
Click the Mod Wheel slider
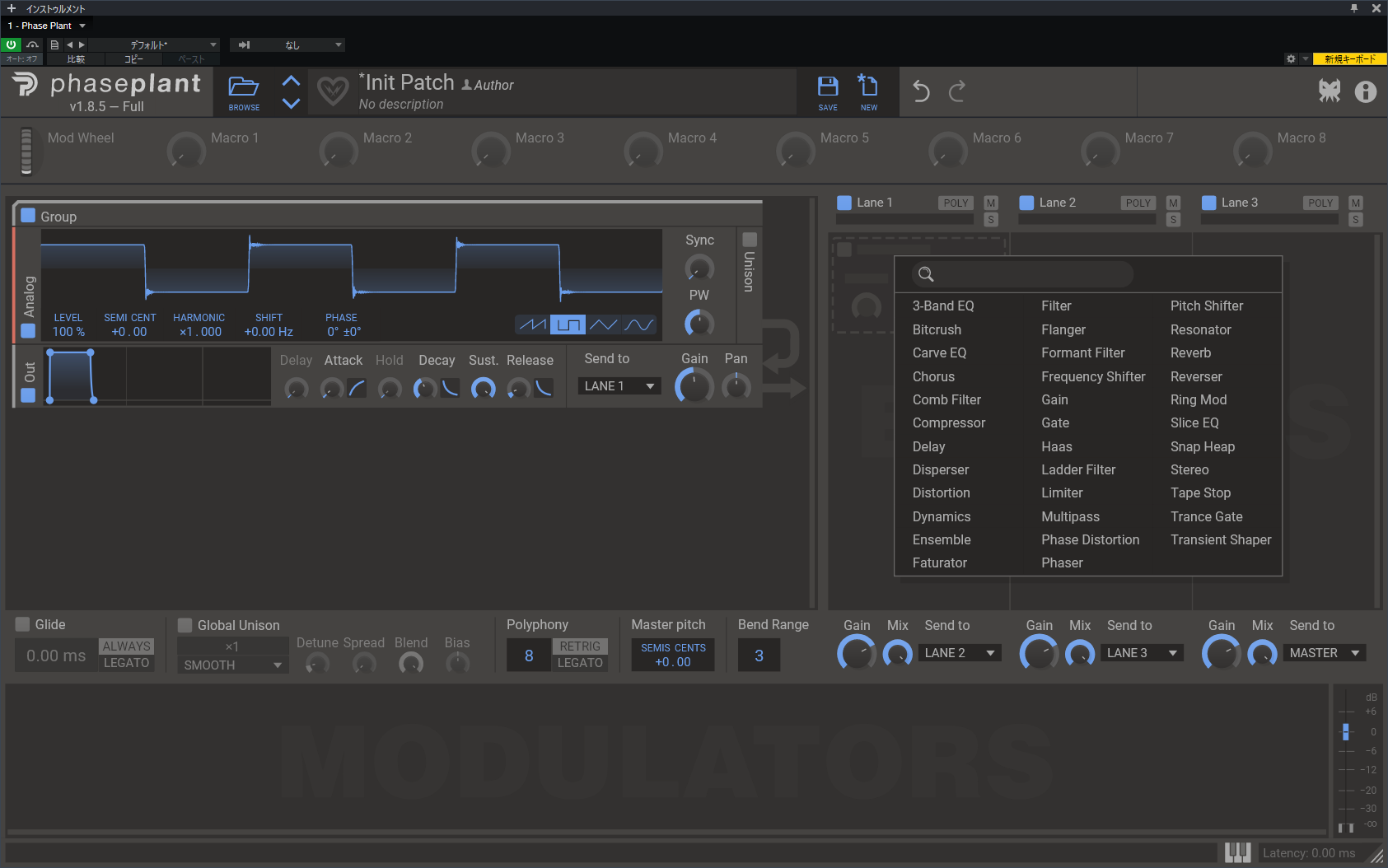26,151
